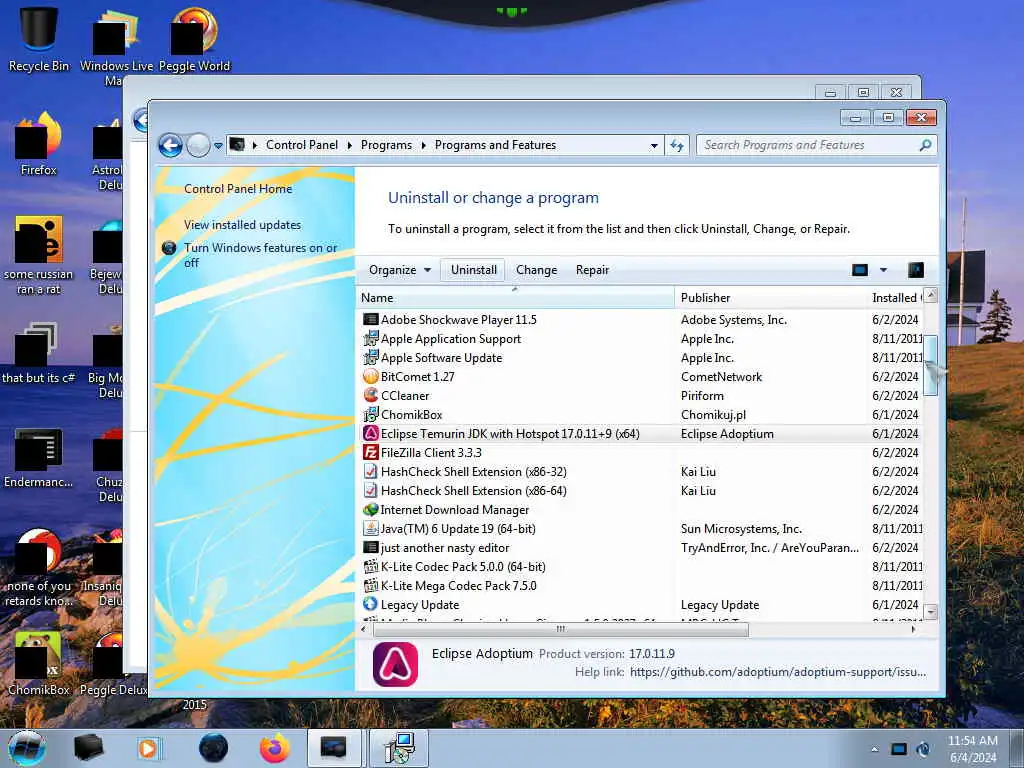Select K-Lite Mega Codec Pack 7.5.0
The width and height of the screenshot is (1024, 768).
point(458,586)
